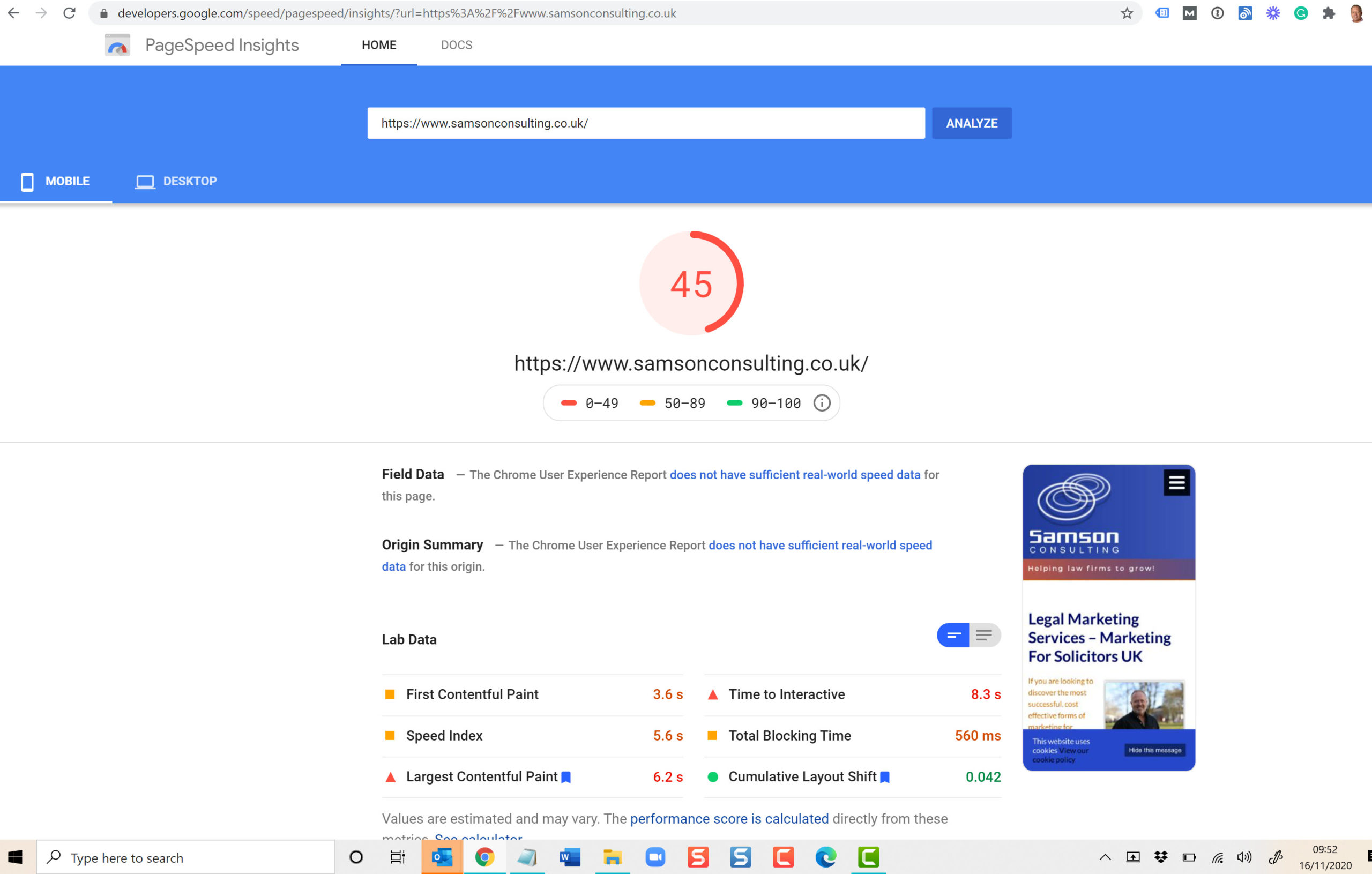Viewport: 1372px width, 874px height.
Task: Select the MOBILE results tab
Action: [56, 181]
